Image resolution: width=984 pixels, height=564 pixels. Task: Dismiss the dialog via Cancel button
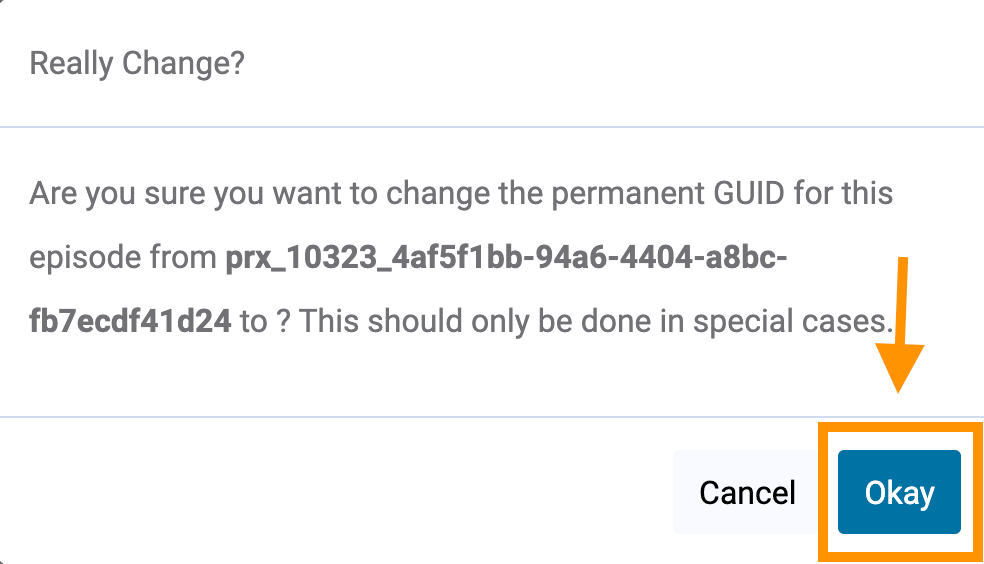pyautogui.click(x=747, y=492)
